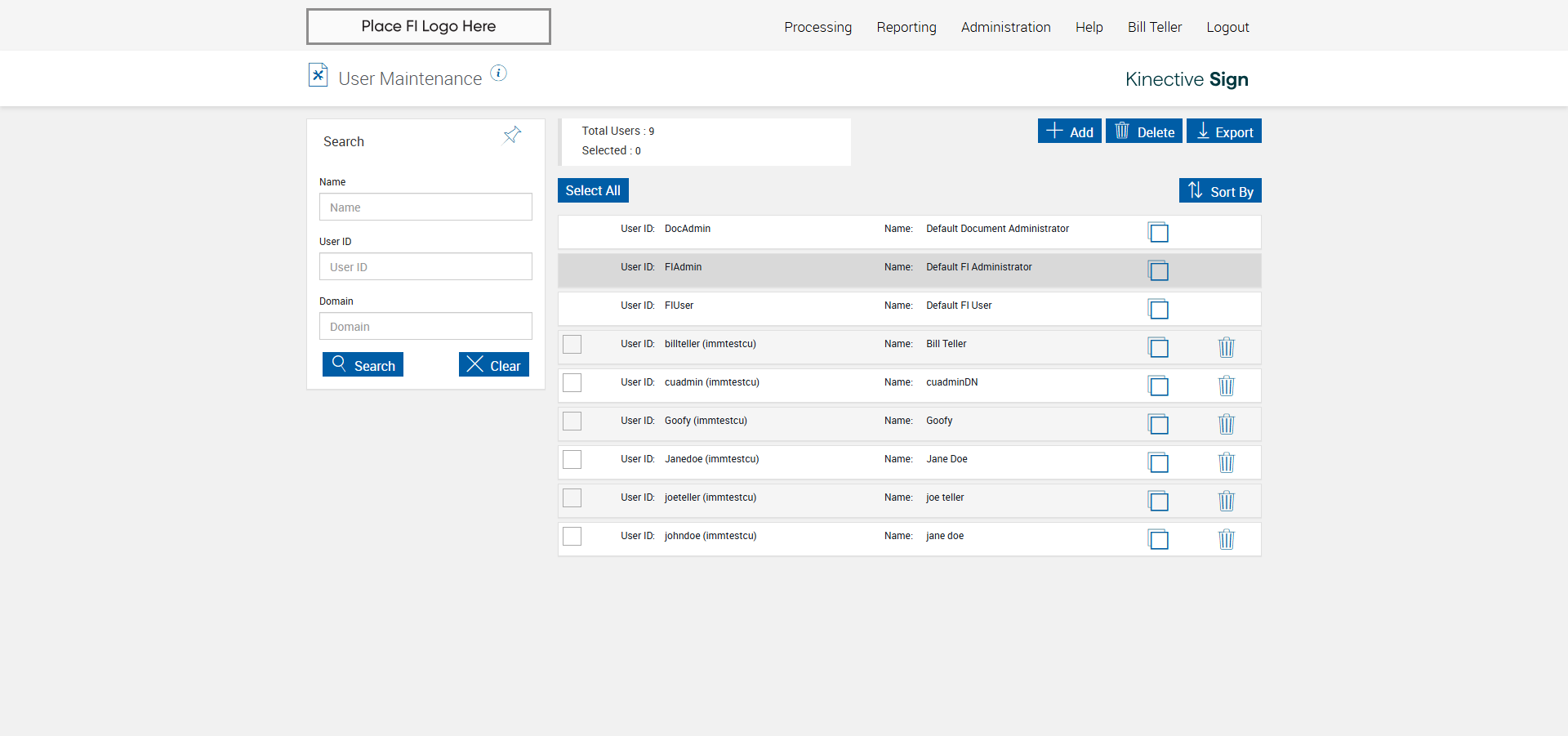Open the Reporting menu
The image size is (1568, 736).
(906, 27)
